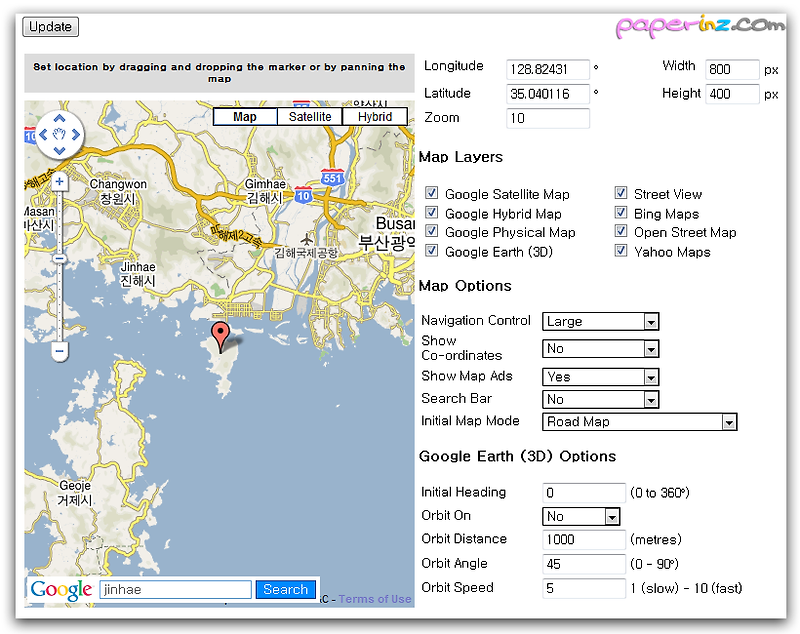
Task: Switch to Hybrid view tab
Action: (375, 117)
